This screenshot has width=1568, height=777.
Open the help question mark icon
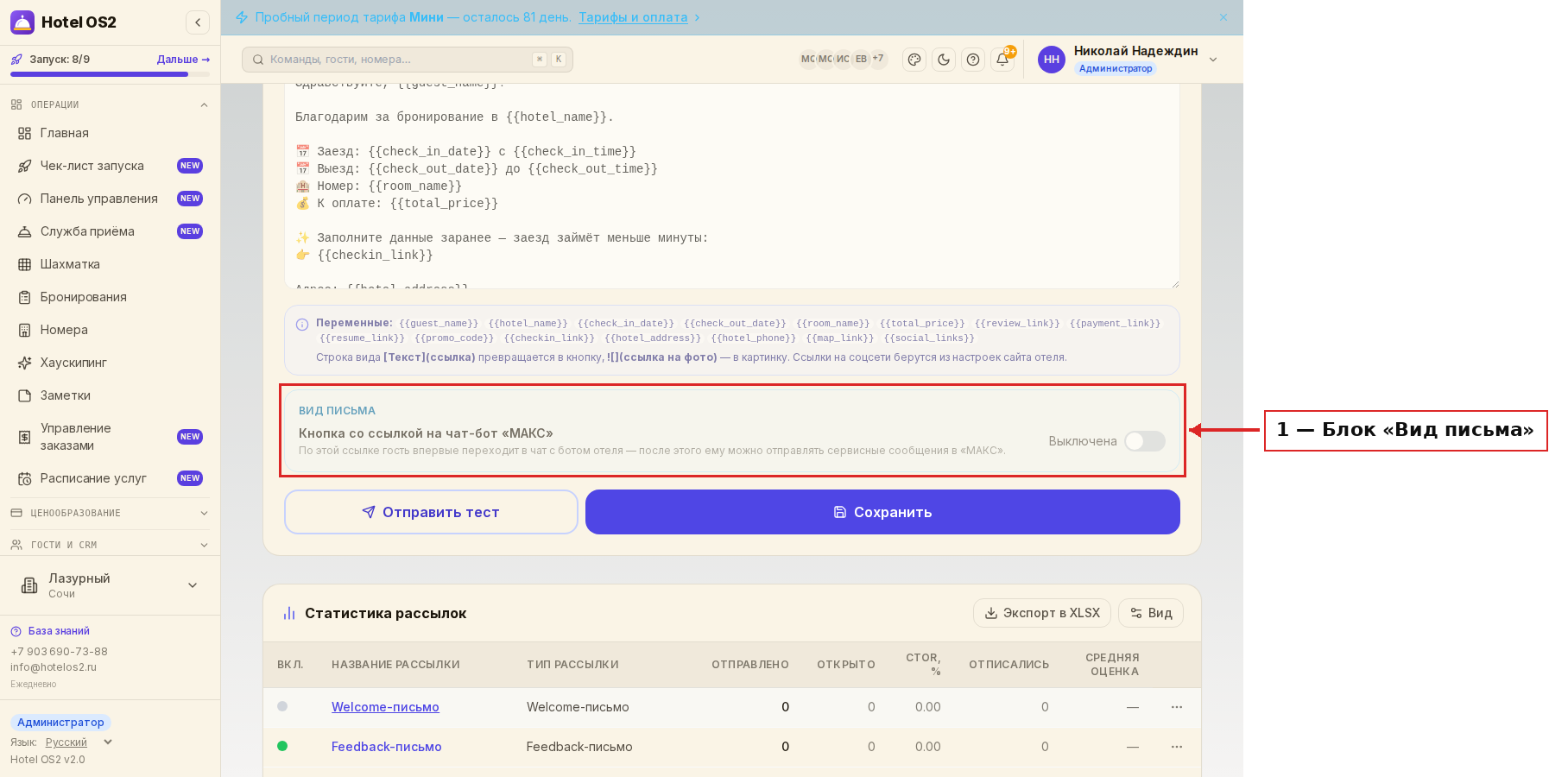click(x=973, y=60)
